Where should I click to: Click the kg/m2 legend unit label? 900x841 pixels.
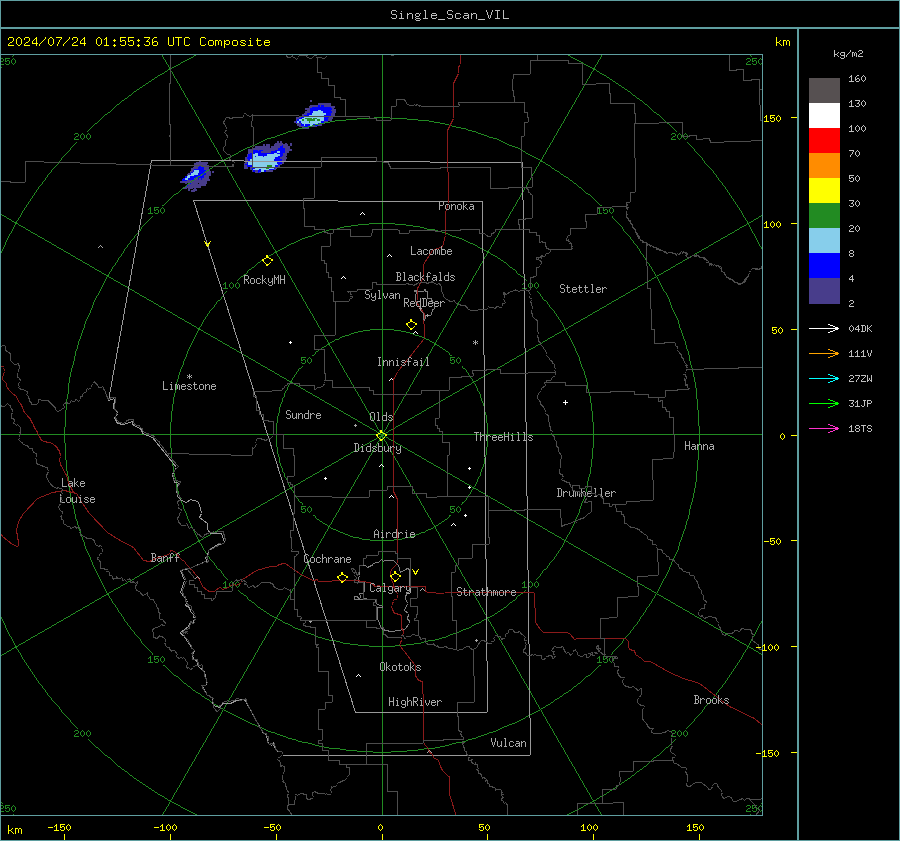848,54
